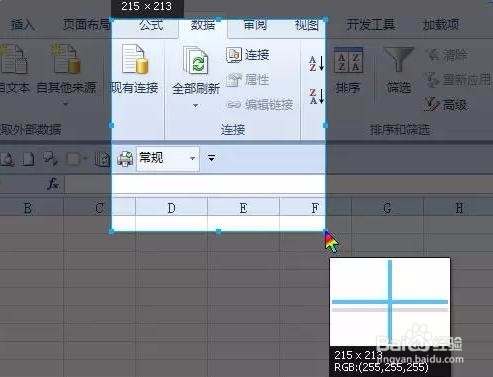Open the 视图 ribbon tab
The height and width of the screenshot is (377, 493).
[x=307, y=25]
